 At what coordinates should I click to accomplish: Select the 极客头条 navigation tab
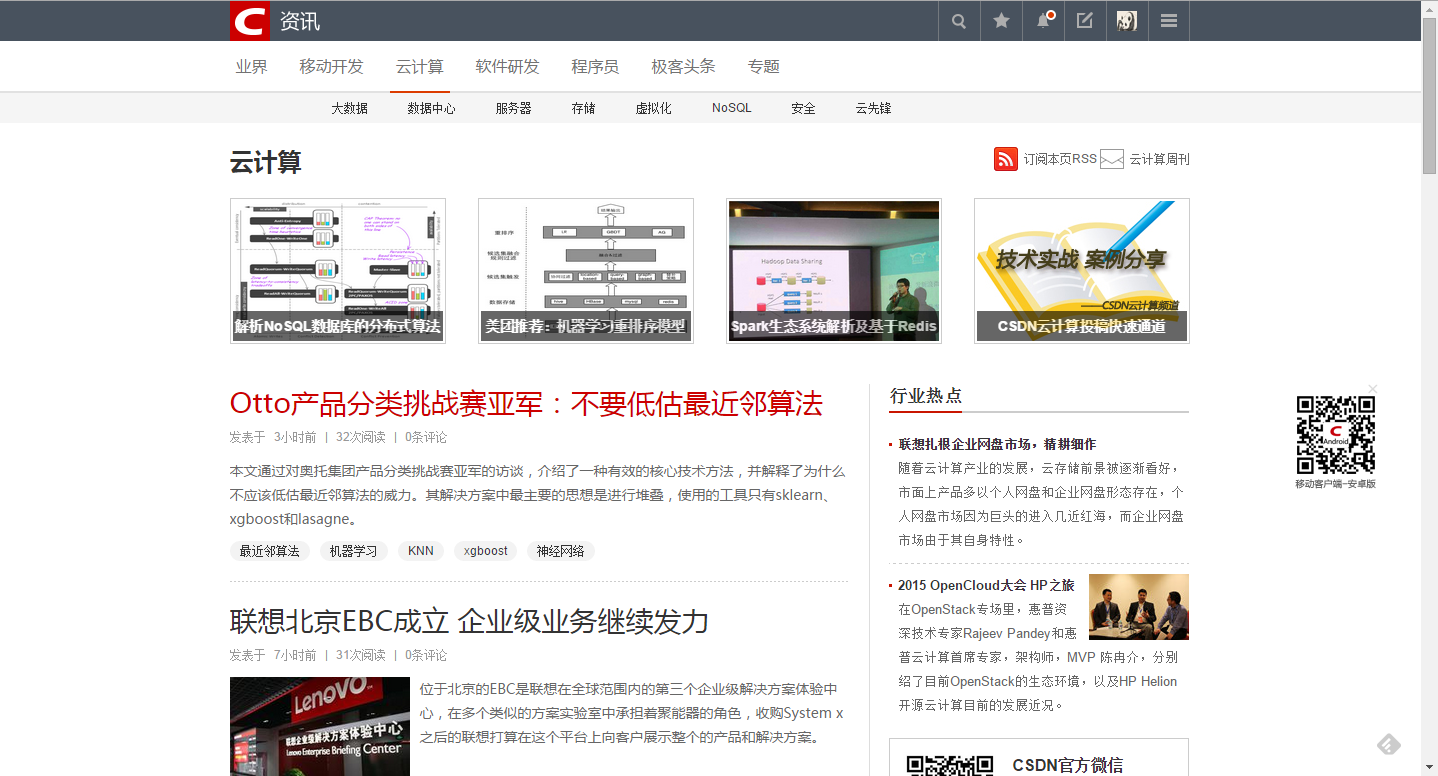pyautogui.click(x=683, y=67)
